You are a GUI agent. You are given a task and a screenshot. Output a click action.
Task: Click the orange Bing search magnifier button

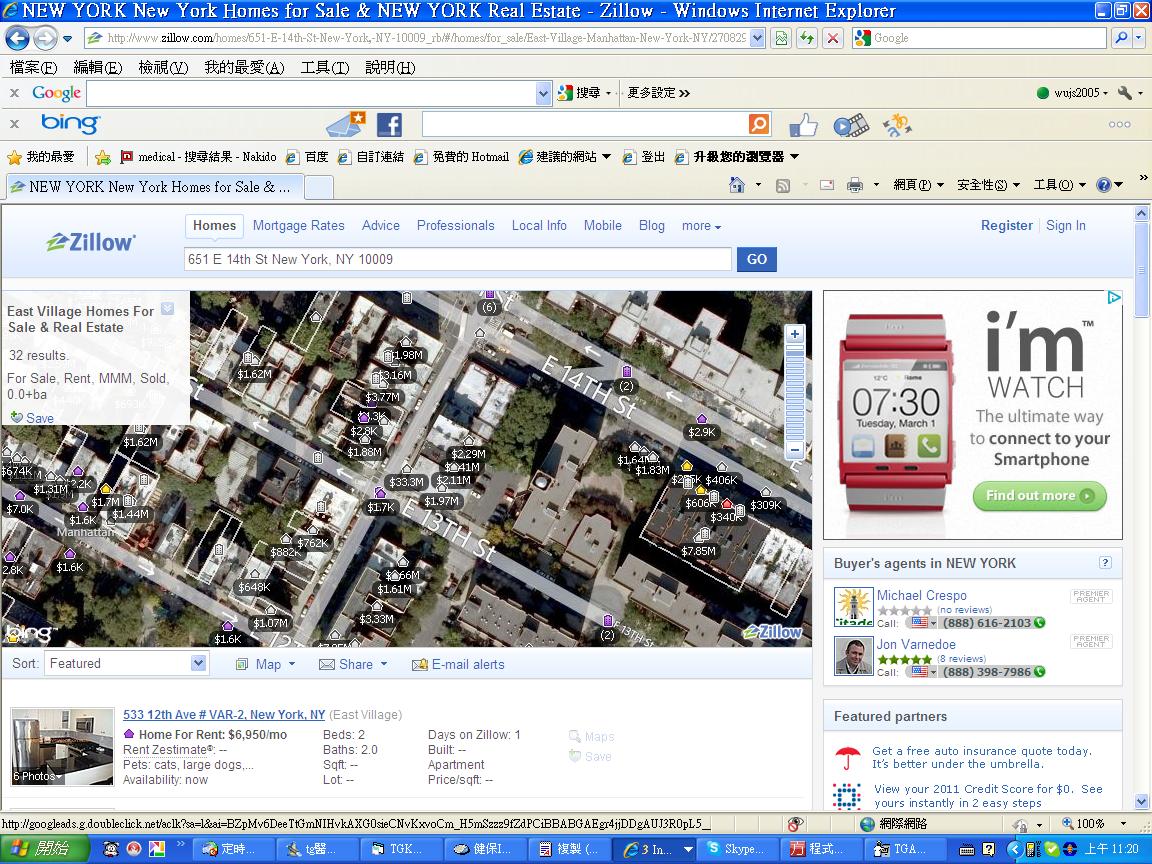759,124
